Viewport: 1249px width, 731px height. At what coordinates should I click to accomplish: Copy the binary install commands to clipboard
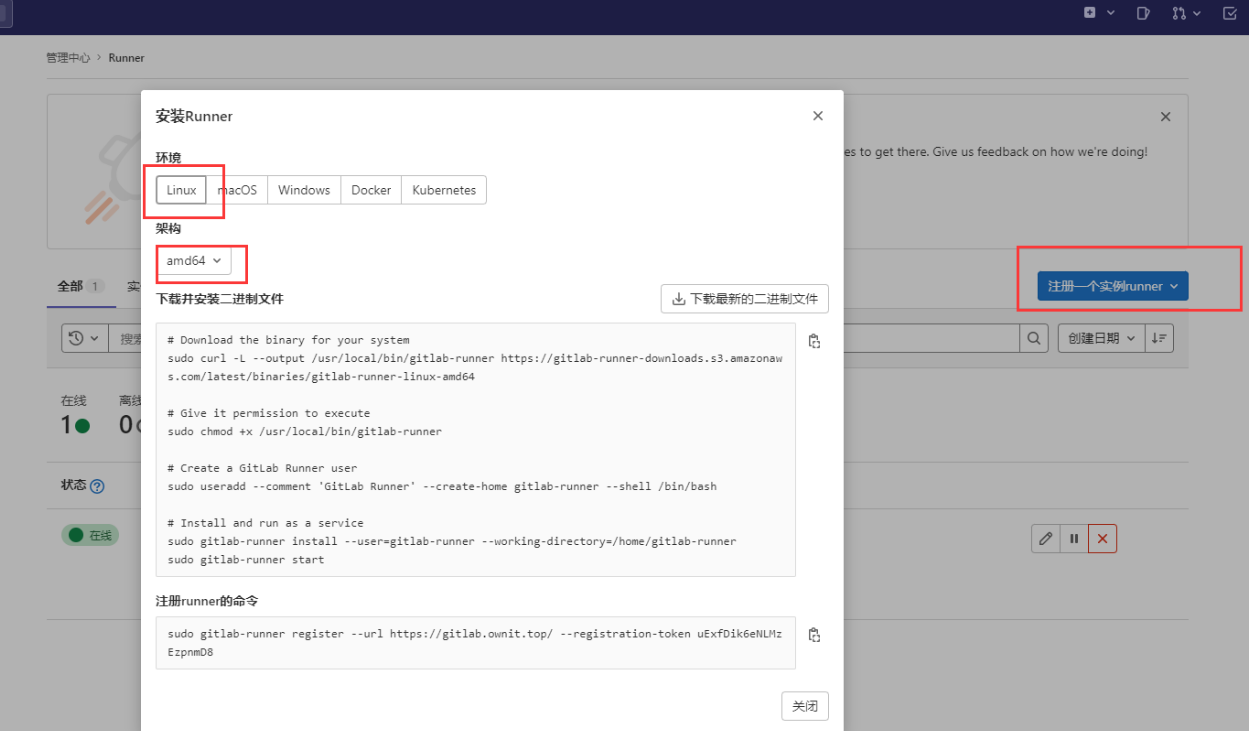(x=814, y=341)
